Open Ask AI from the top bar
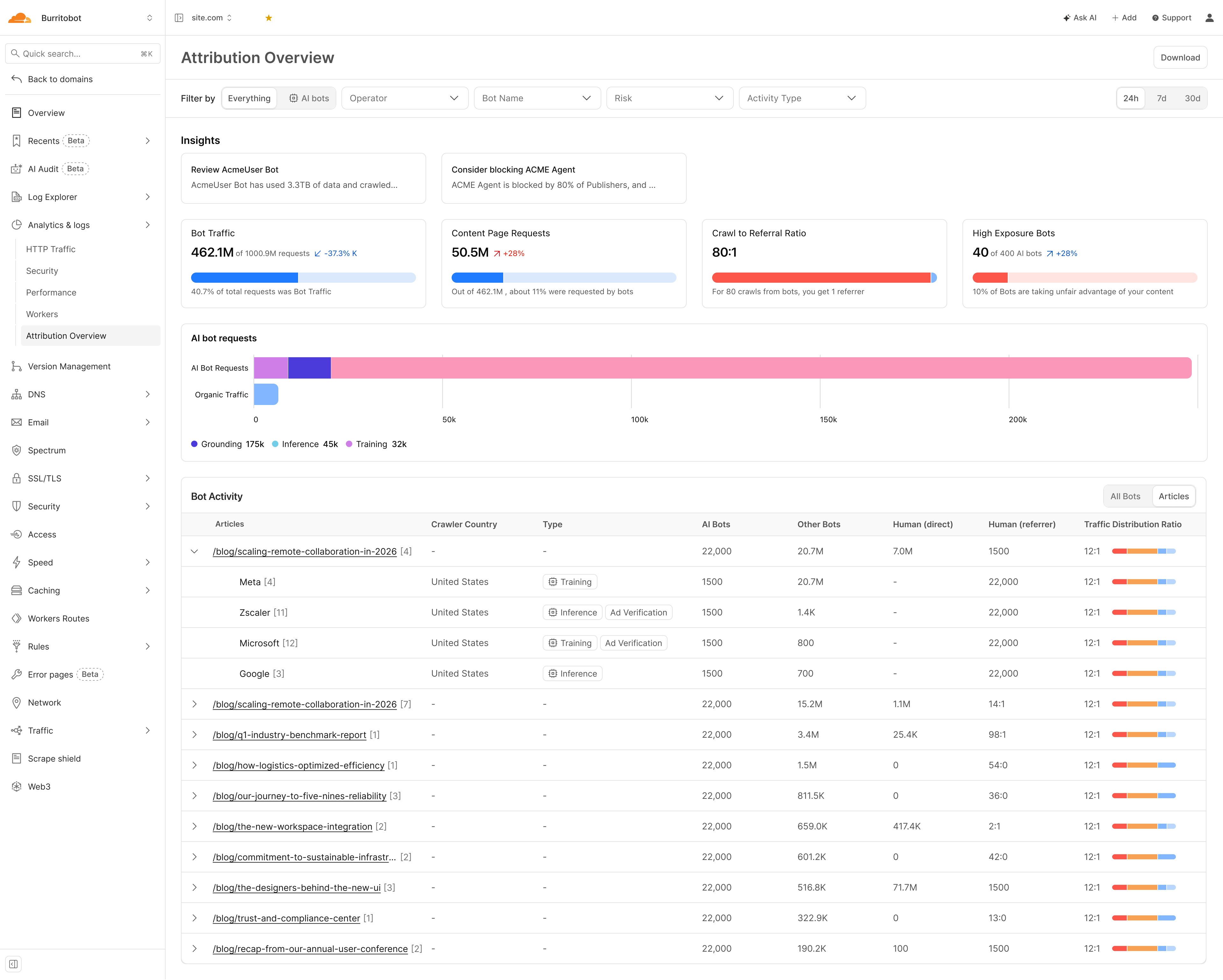 coord(1079,18)
